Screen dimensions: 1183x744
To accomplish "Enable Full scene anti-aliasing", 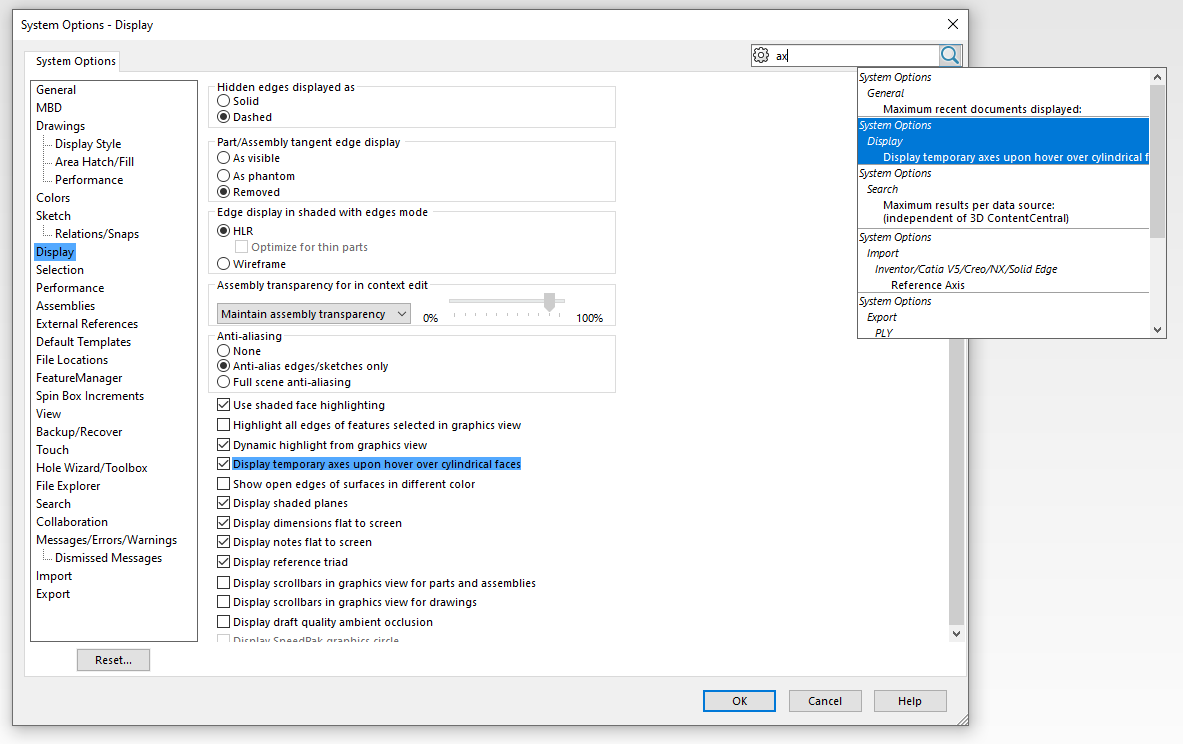I will pyautogui.click(x=224, y=382).
